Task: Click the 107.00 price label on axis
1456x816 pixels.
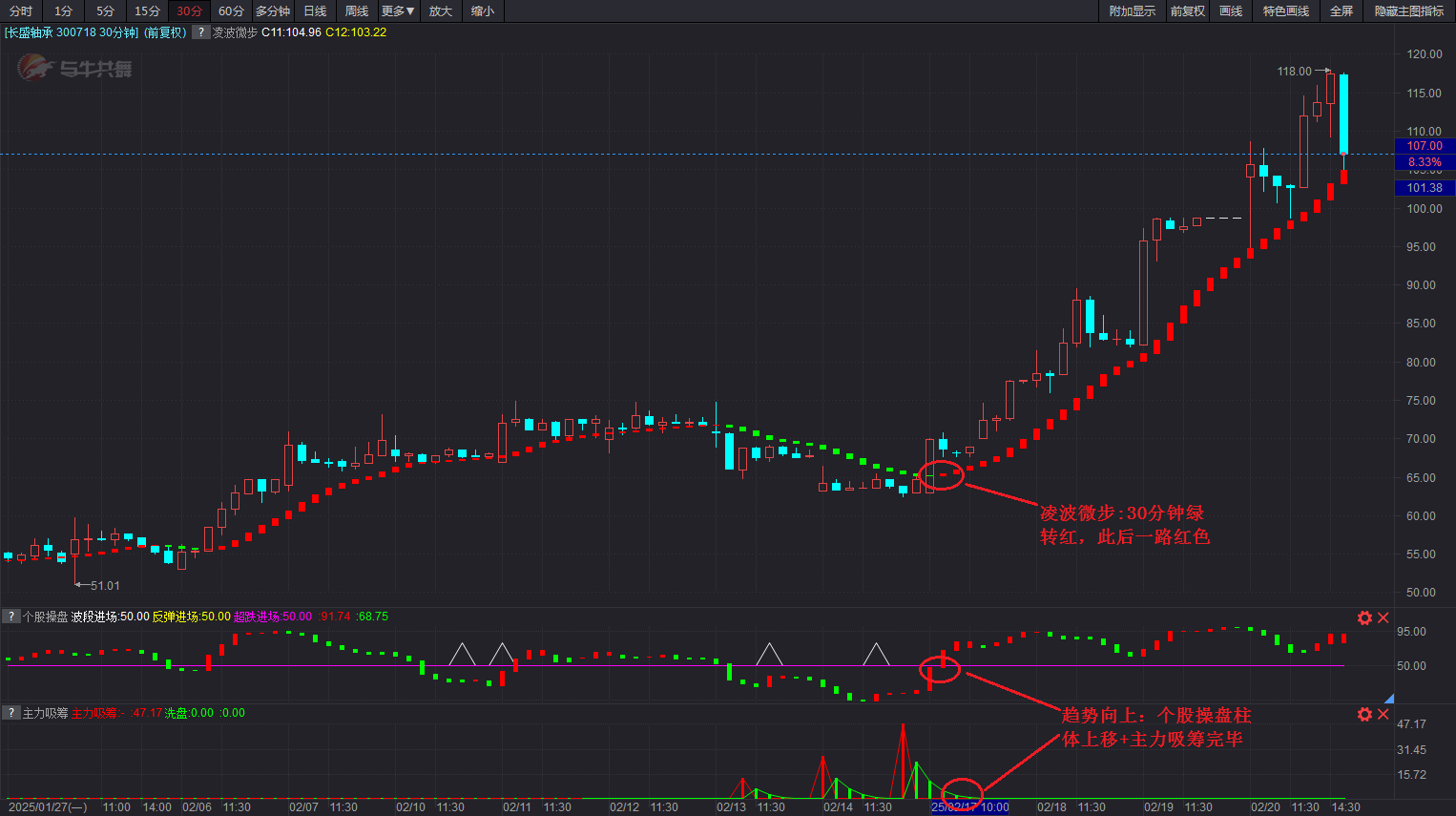Action: tap(1425, 146)
